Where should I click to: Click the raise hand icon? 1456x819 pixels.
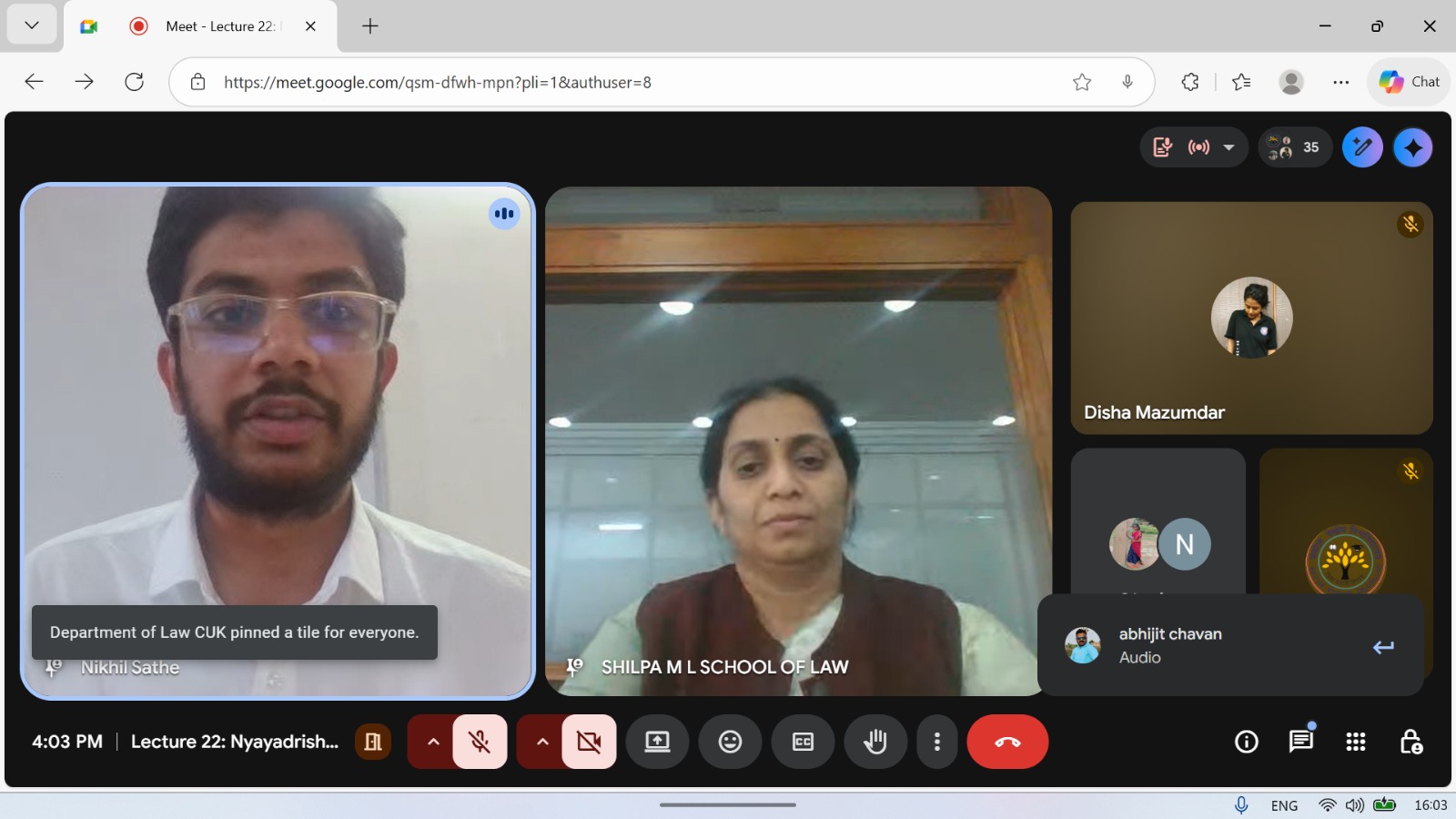click(x=875, y=742)
